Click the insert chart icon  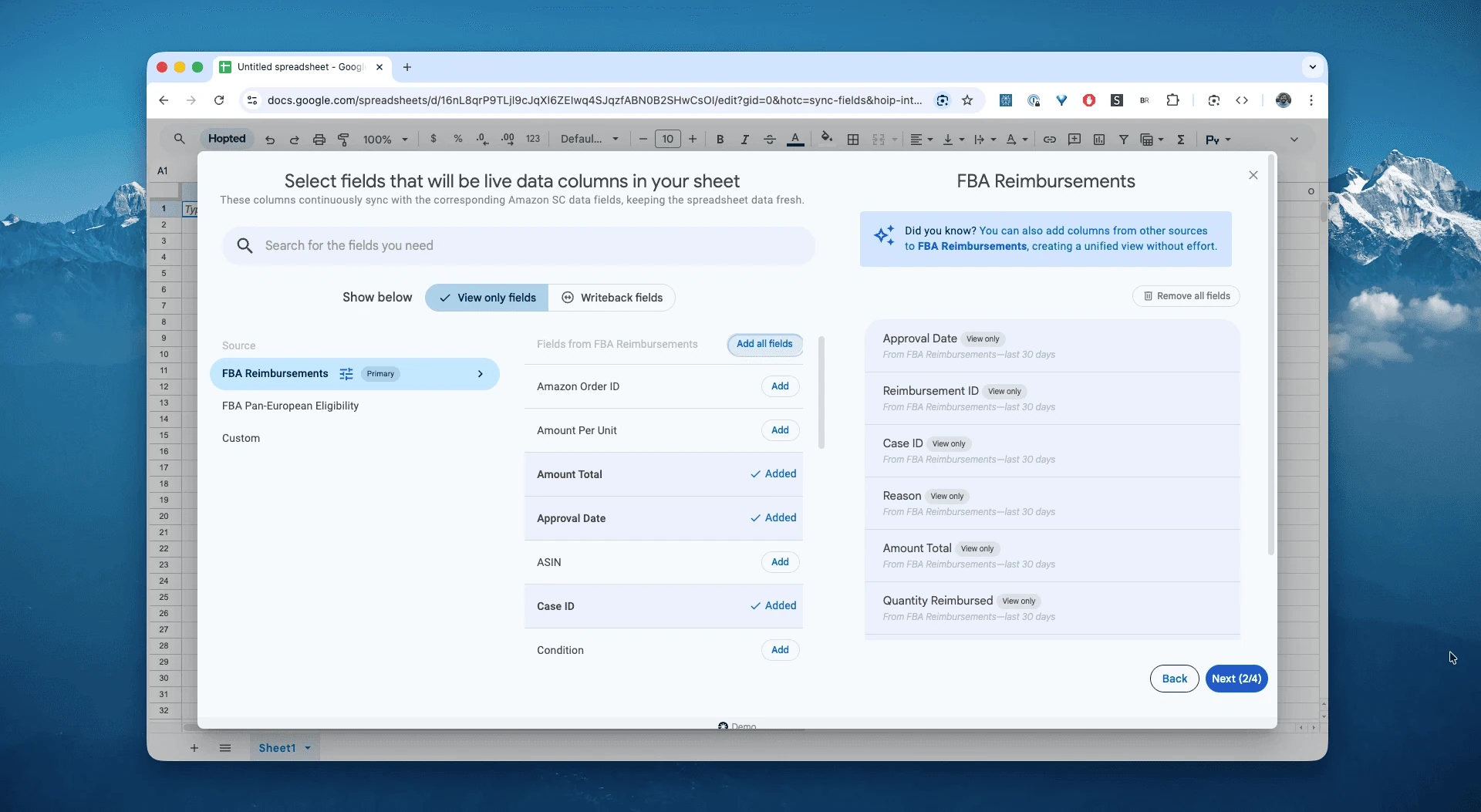(x=1099, y=140)
